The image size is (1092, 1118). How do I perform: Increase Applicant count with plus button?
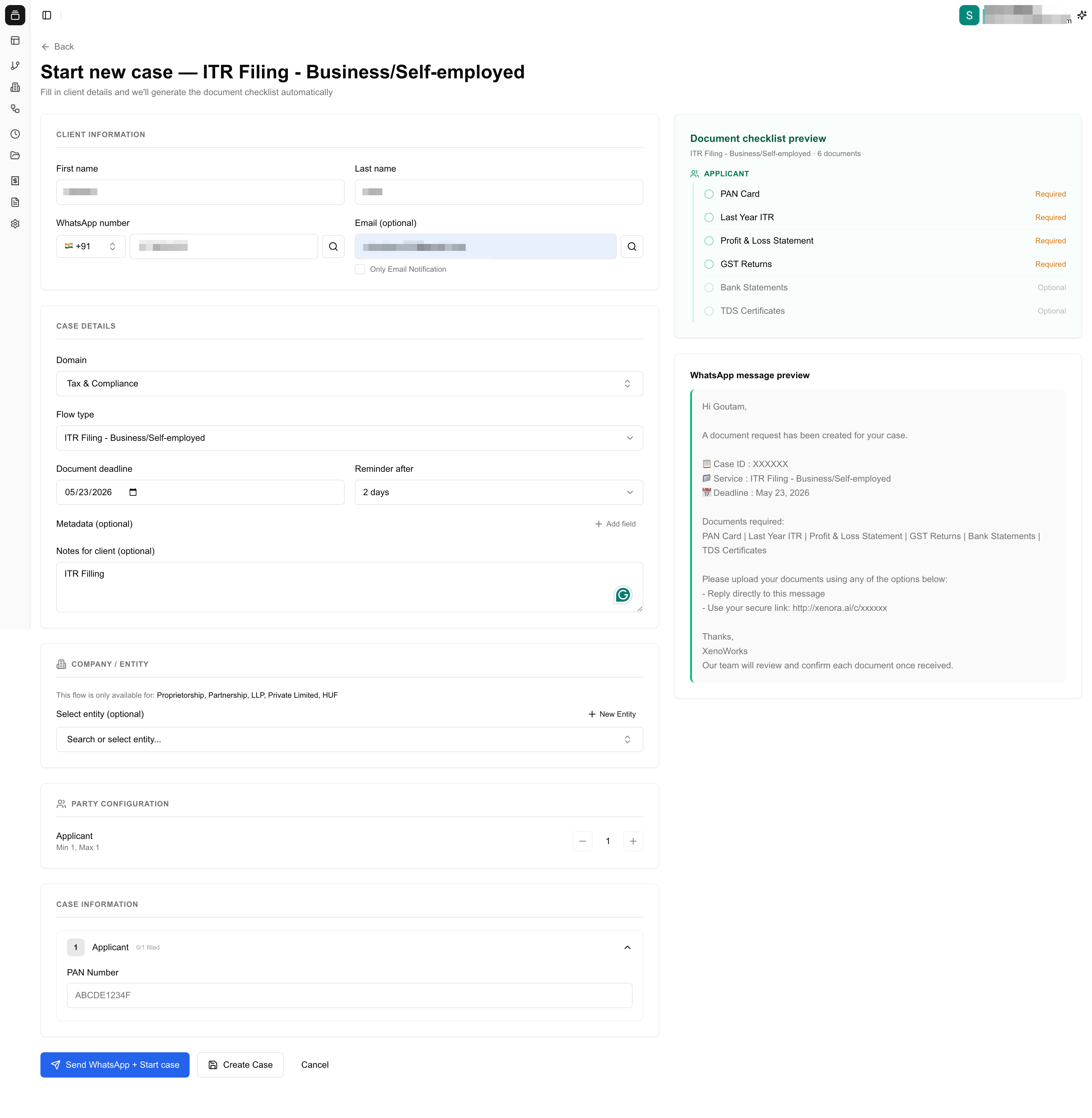point(633,842)
